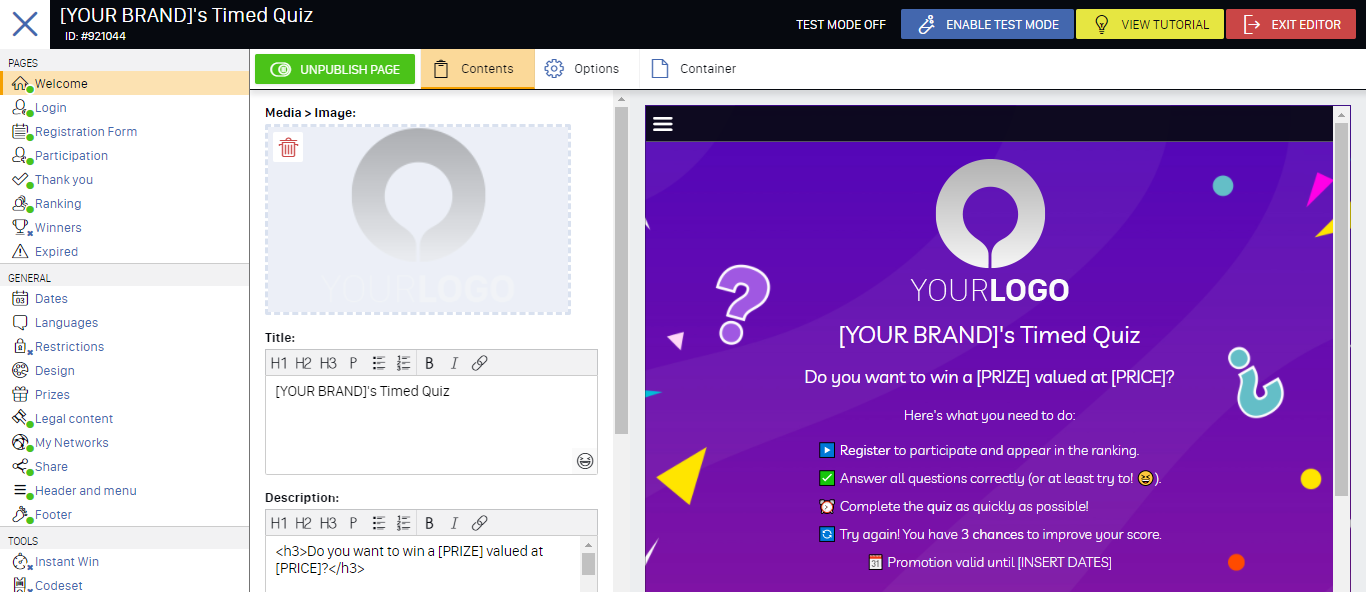
Task: Open the hamburger menu in the preview
Action: click(664, 123)
